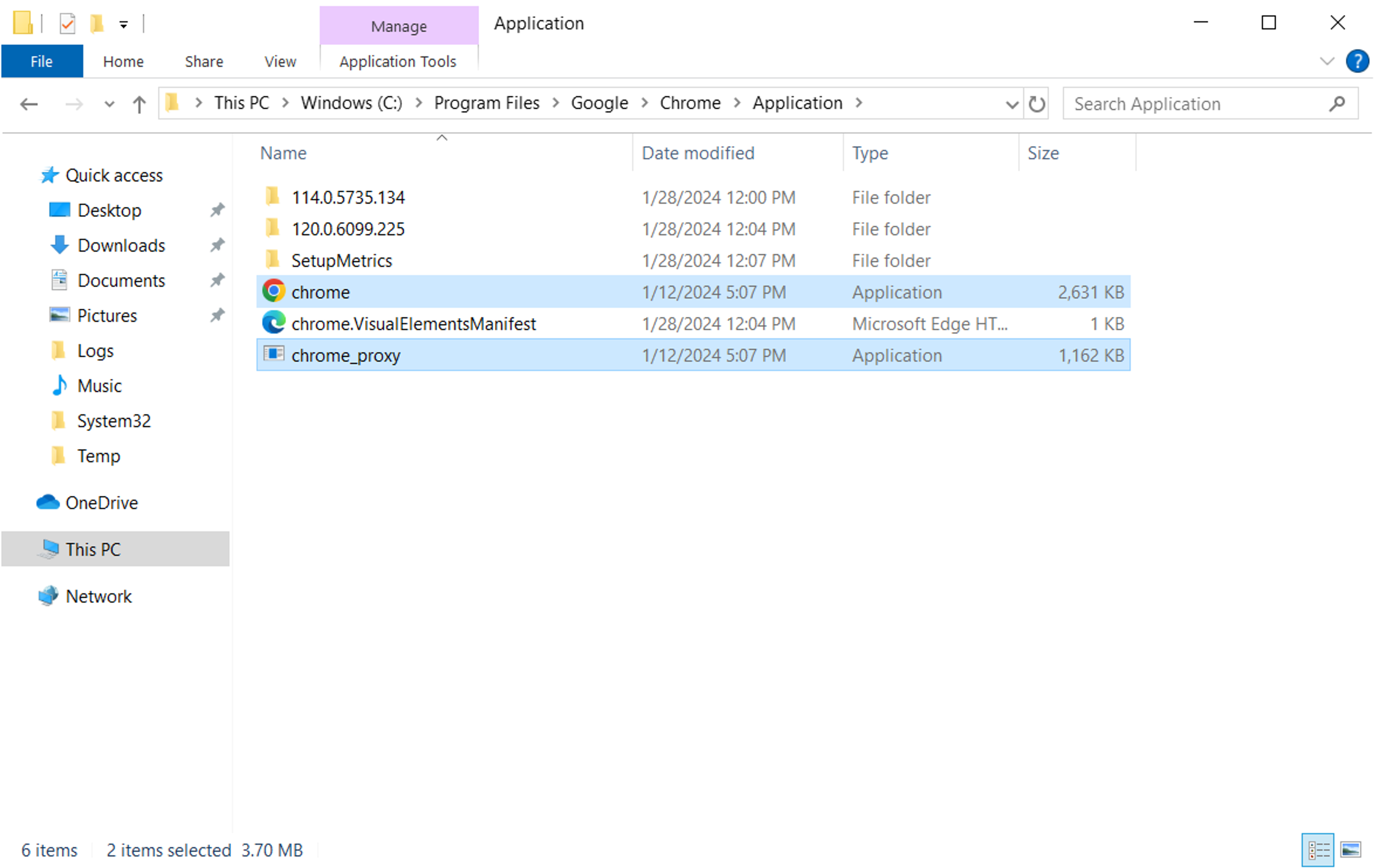Open Desktop in Quick access

point(109,210)
